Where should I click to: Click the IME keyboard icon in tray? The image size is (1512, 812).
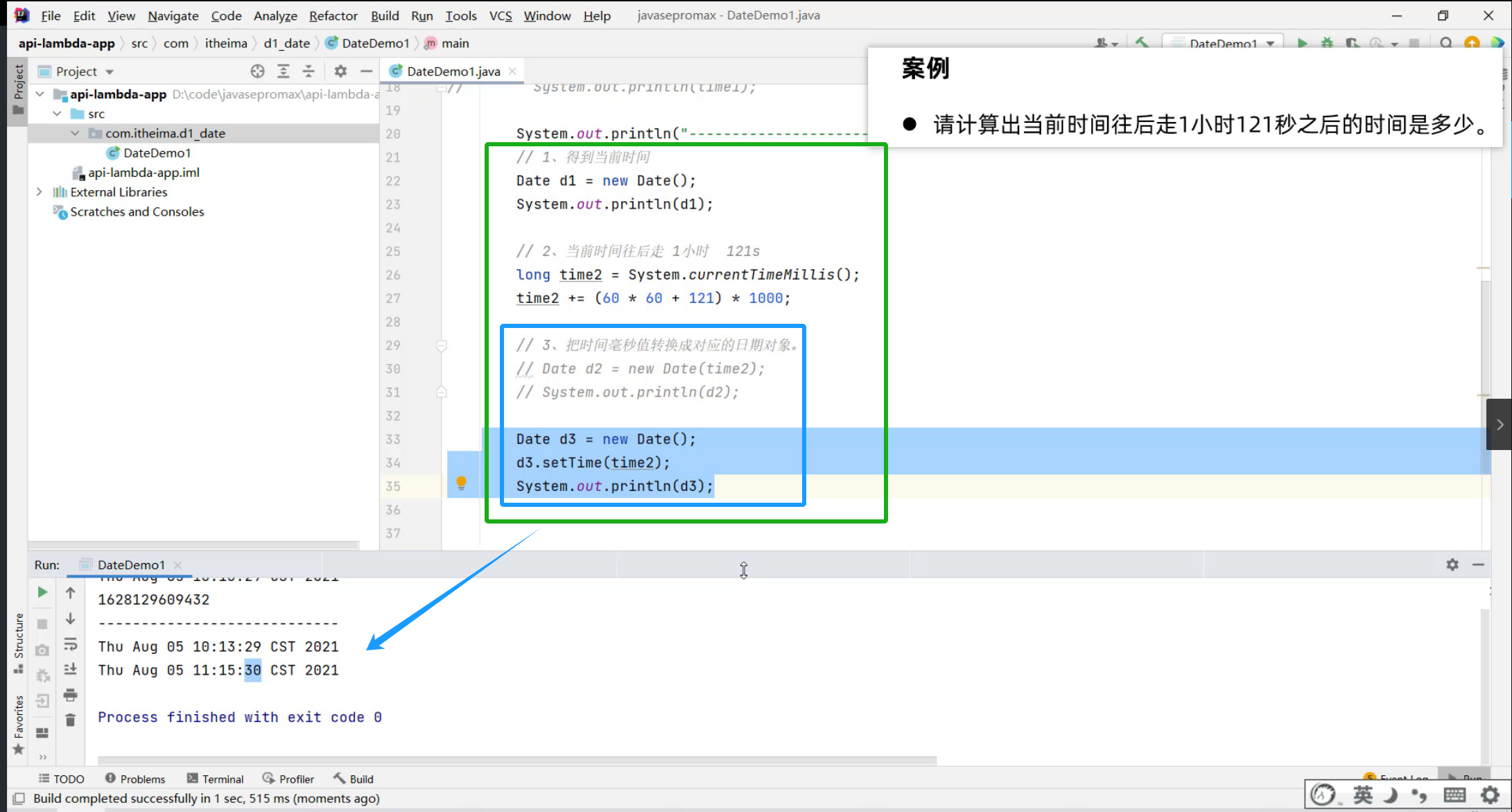[x=1454, y=795]
